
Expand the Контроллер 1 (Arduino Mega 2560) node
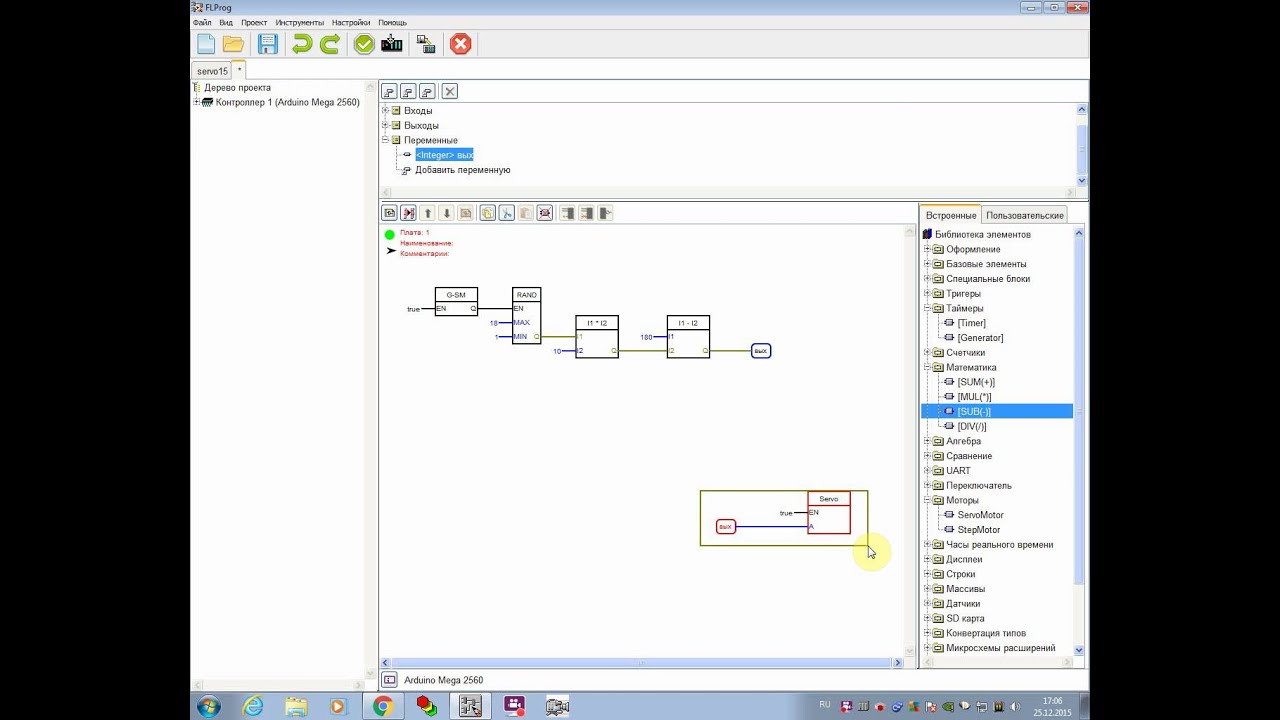pyautogui.click(x=197, y=102)
